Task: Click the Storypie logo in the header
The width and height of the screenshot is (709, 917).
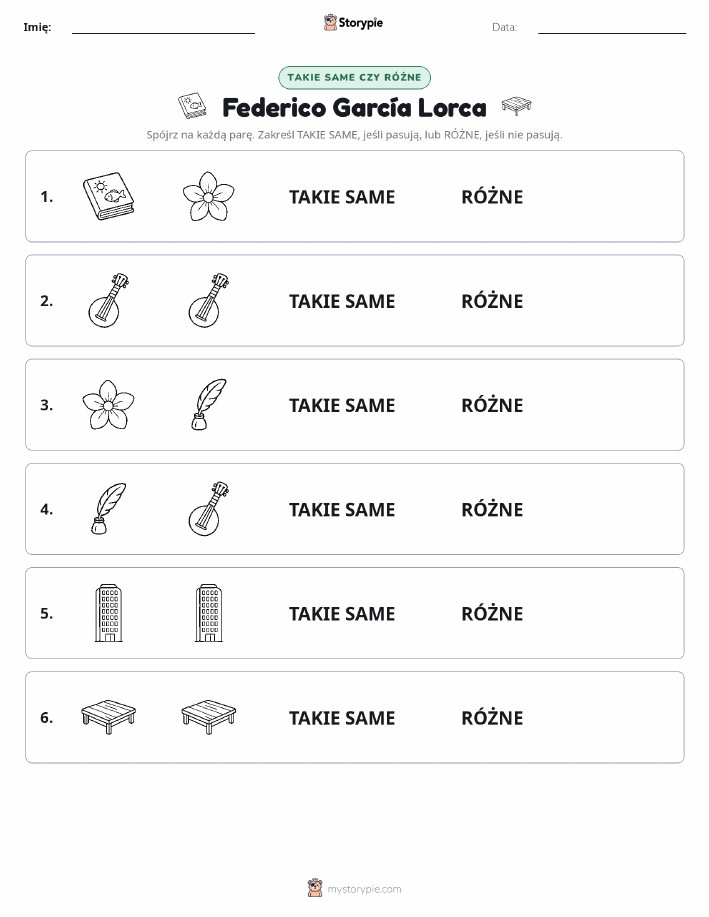Action: pos(353,23)
